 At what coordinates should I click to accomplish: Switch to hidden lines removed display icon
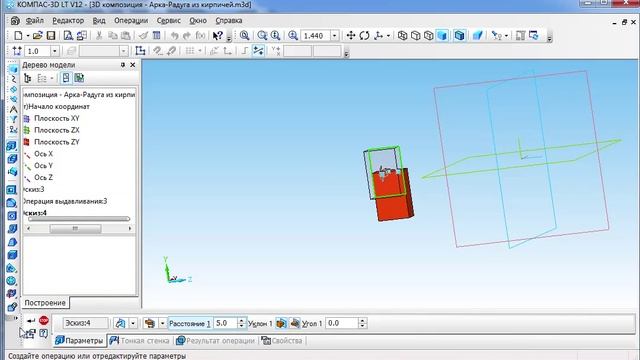point(416,36)
